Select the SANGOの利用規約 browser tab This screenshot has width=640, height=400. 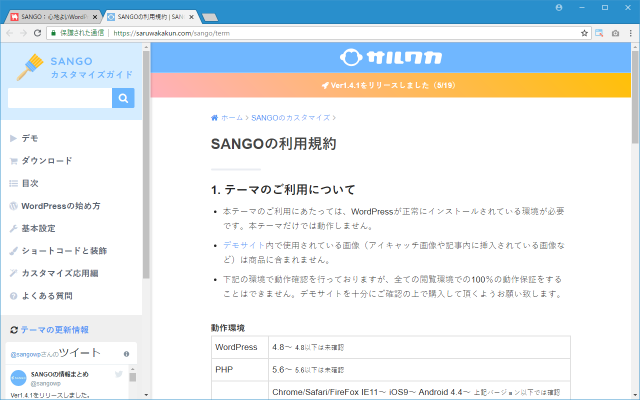tap(150, 17)
